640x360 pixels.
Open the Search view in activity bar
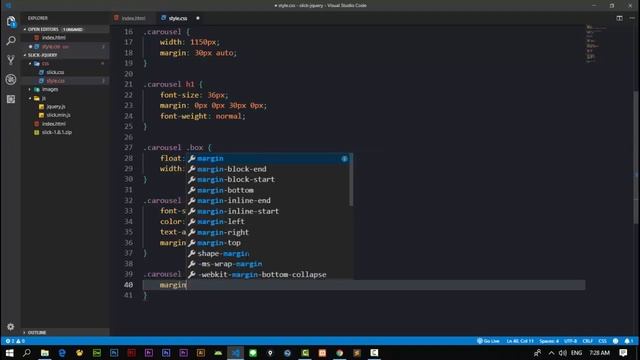click(x=11, y=40)
